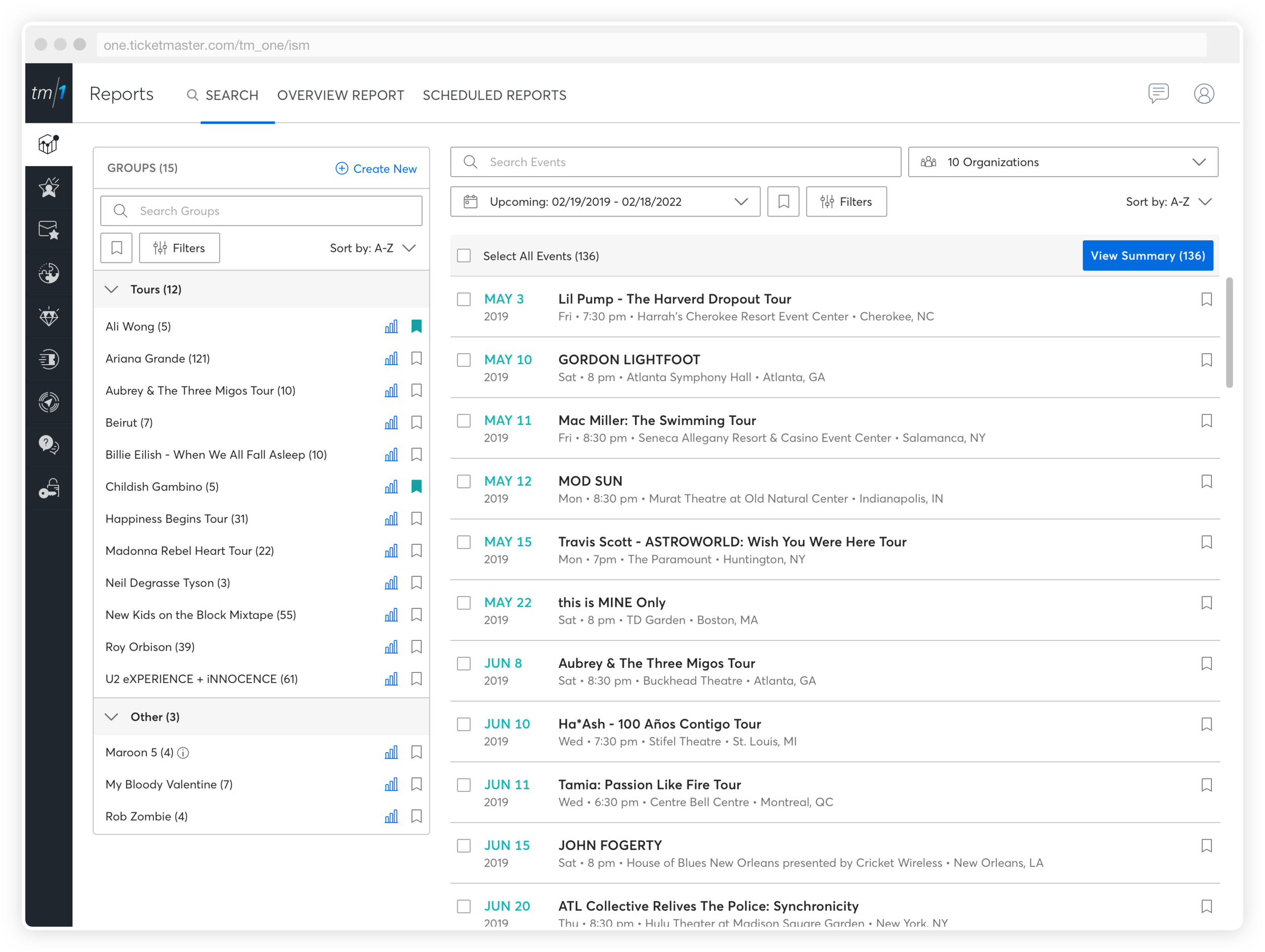Click the info icon next to Maroon 5
The height and width of the screenshot is (952, 1265).
point(183,753)
